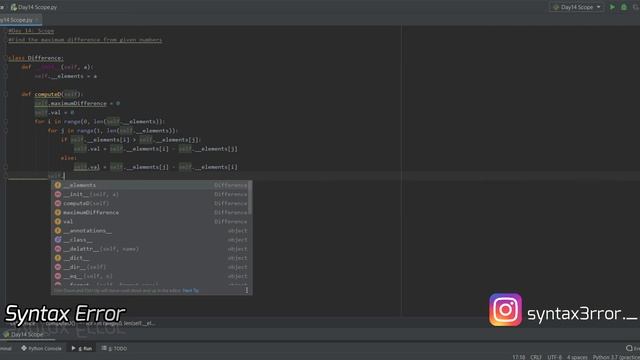Click the completion popup scrollbar thumb
640x360 pixels.
(x=250, y=198)
